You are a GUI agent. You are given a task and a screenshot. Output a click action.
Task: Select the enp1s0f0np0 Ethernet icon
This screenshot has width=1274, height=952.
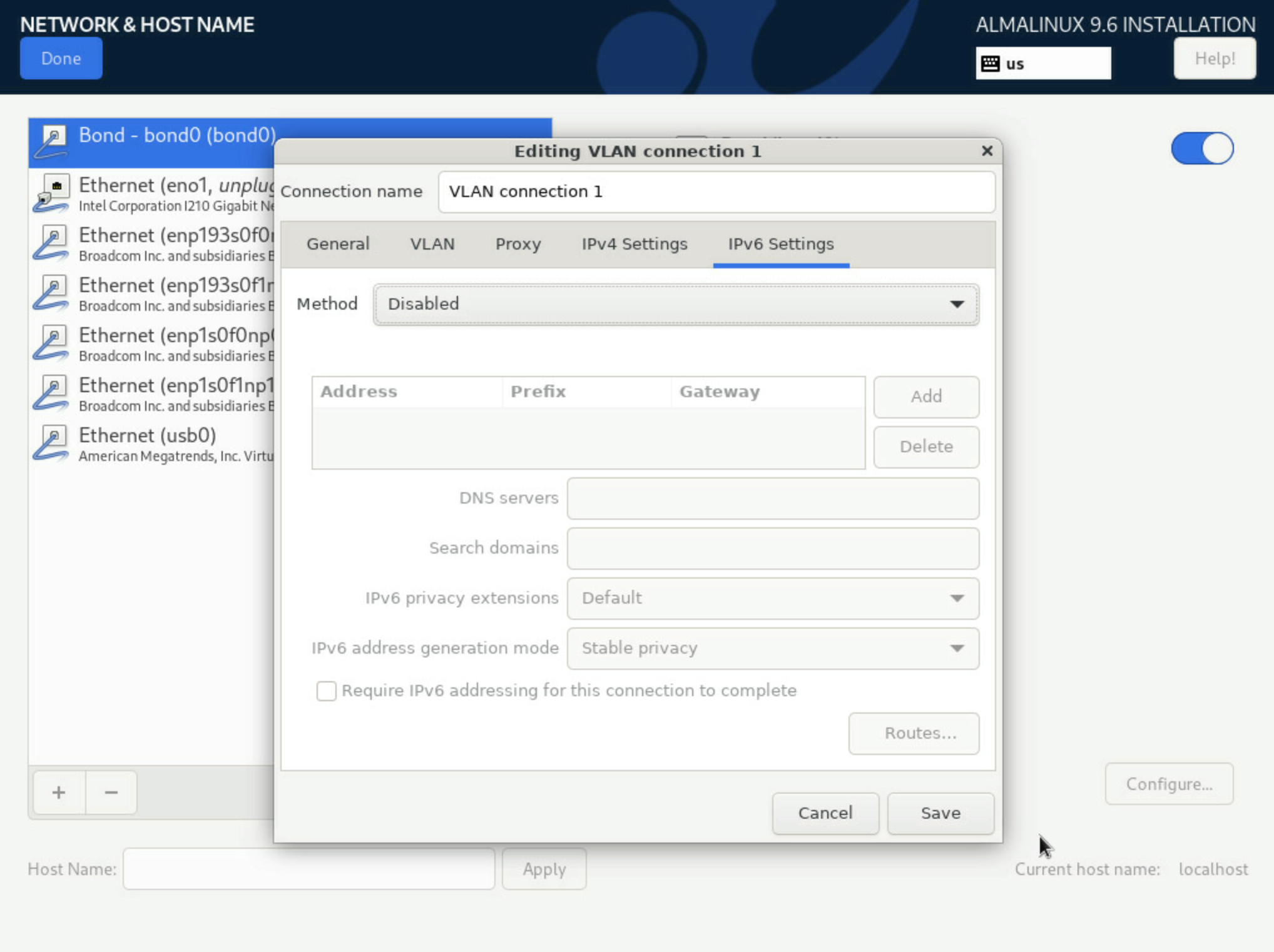tap(51, 343)
